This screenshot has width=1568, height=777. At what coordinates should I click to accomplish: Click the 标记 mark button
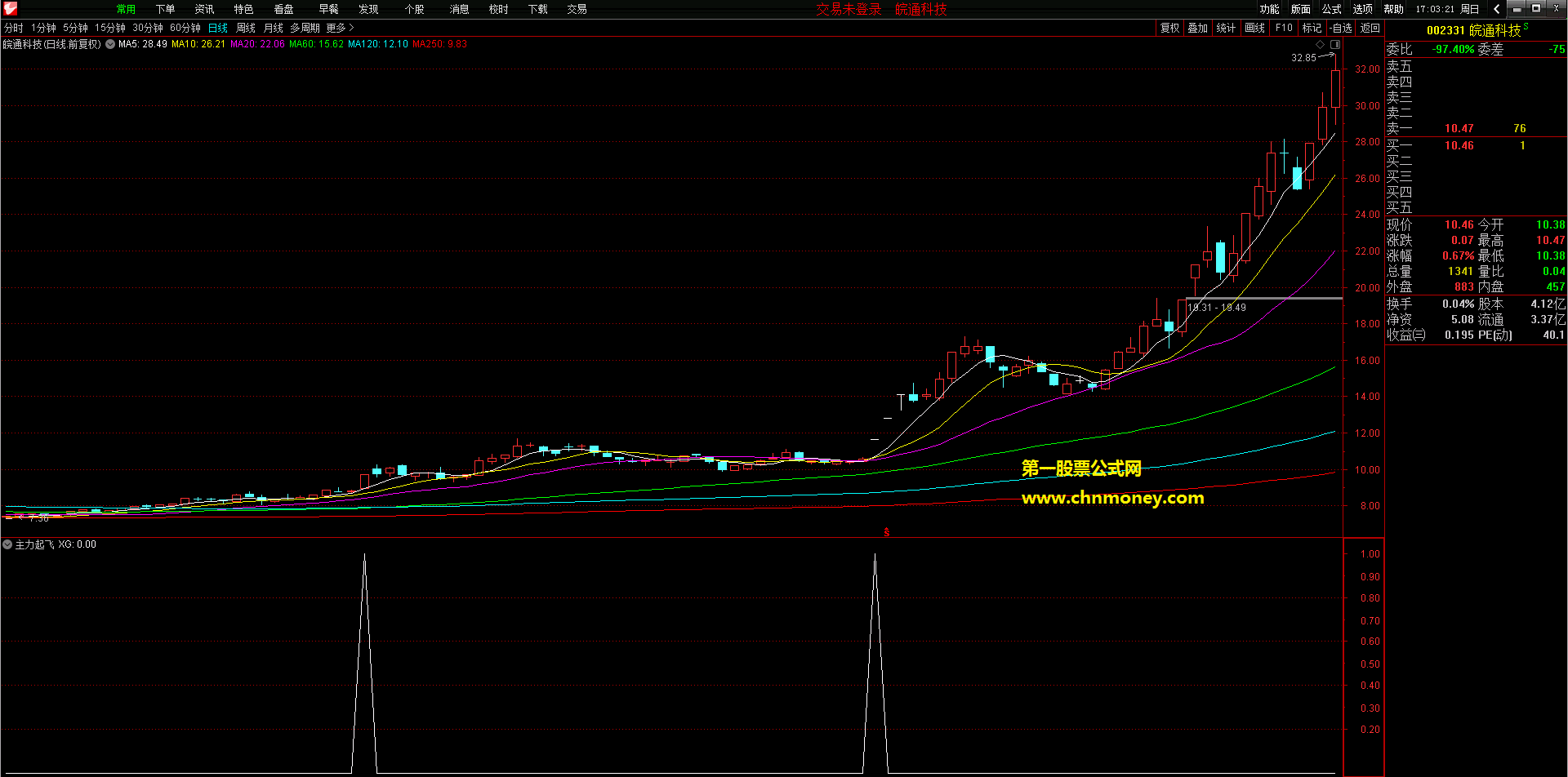tap(1312, 28)
